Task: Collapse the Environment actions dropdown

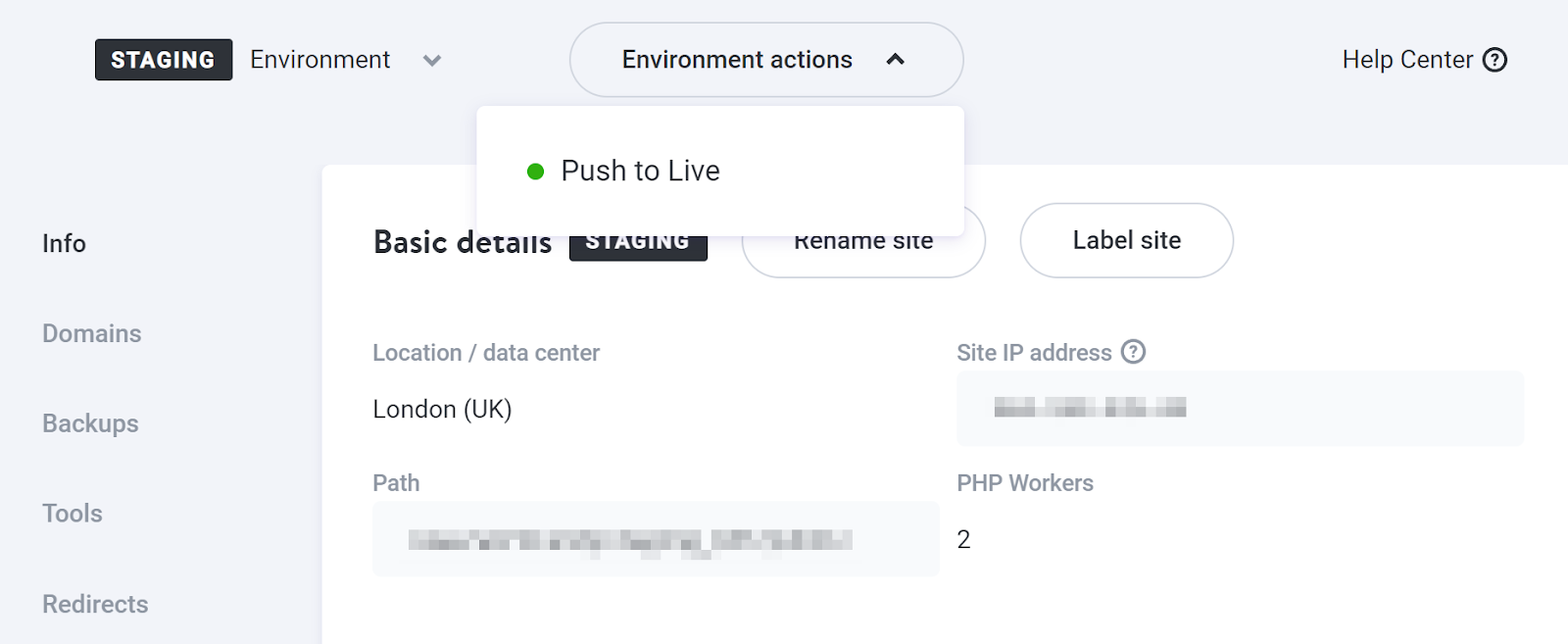Action: (766, 60)
